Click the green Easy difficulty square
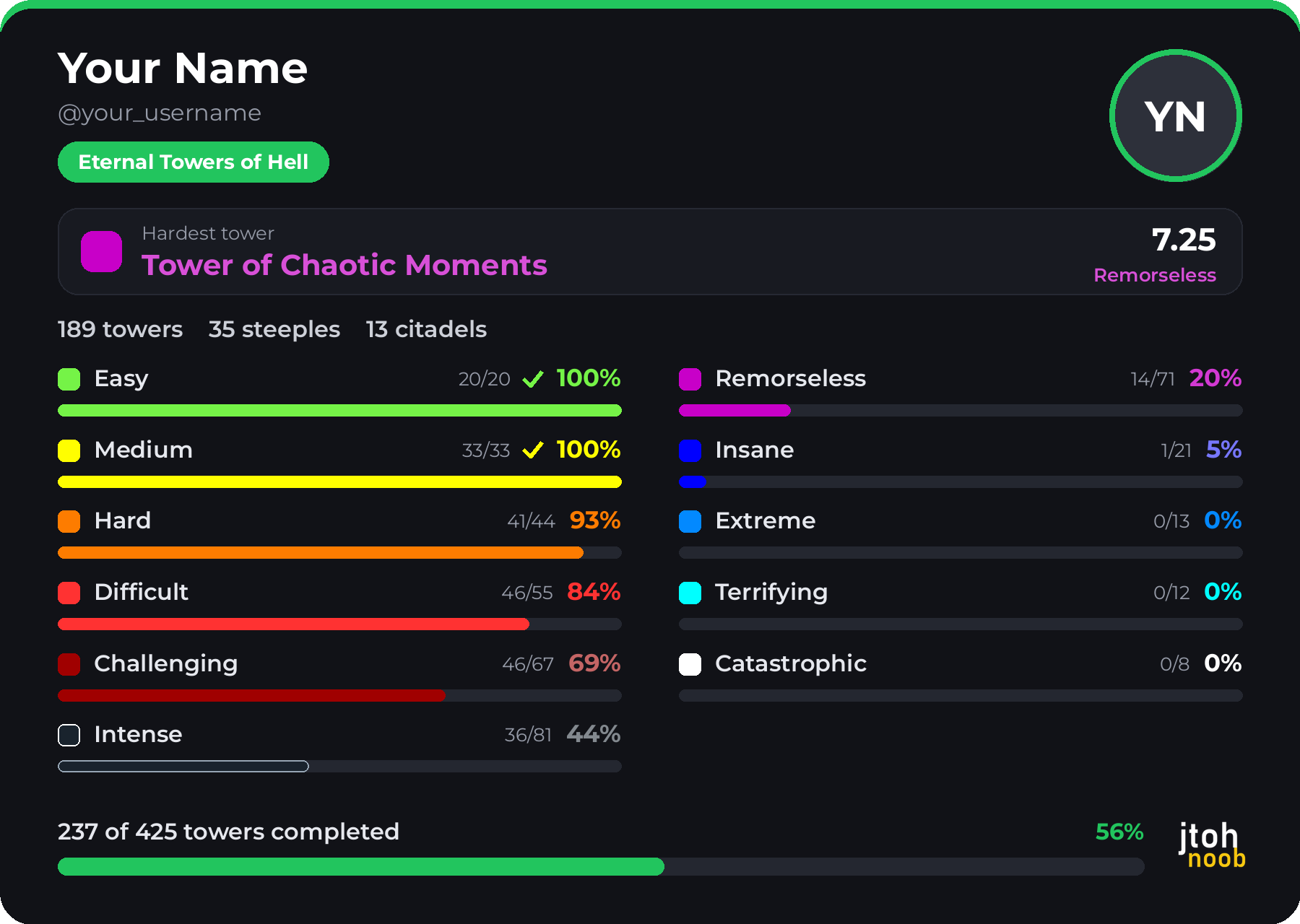Viewport: 1300px width, 924px height. (69, 379)
